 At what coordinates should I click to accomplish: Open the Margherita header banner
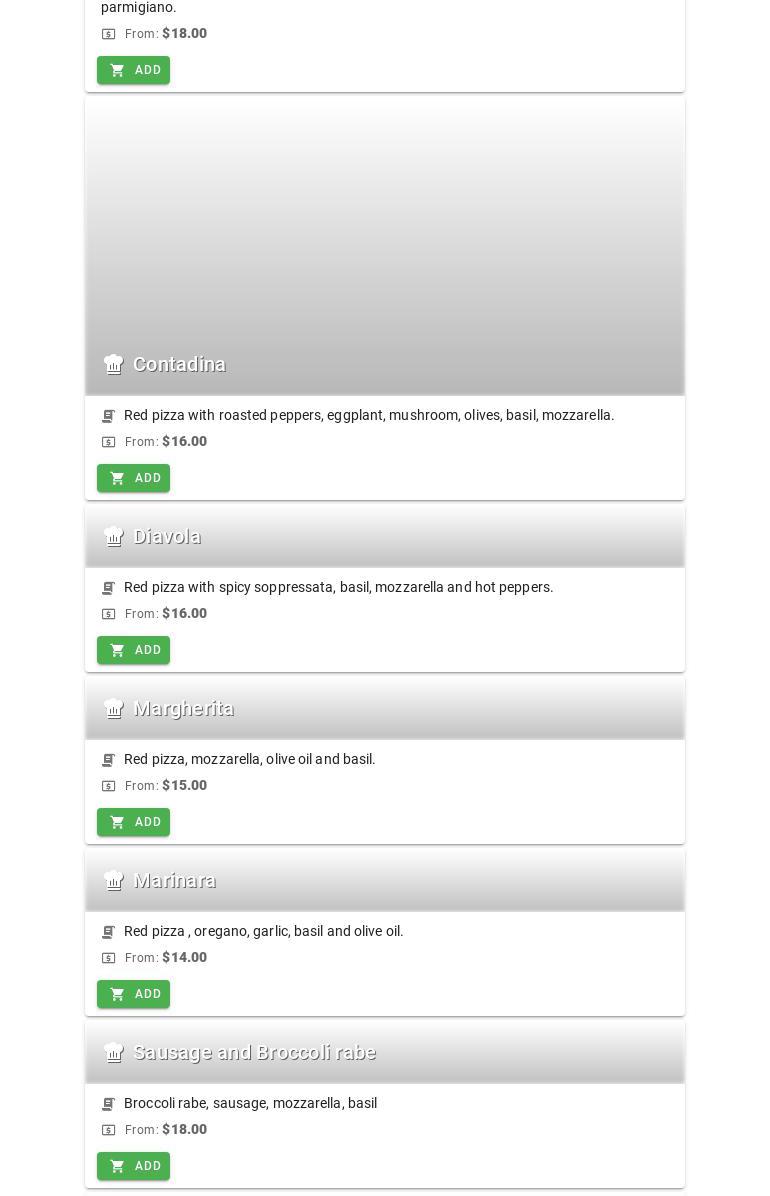(x=384, y=709)
